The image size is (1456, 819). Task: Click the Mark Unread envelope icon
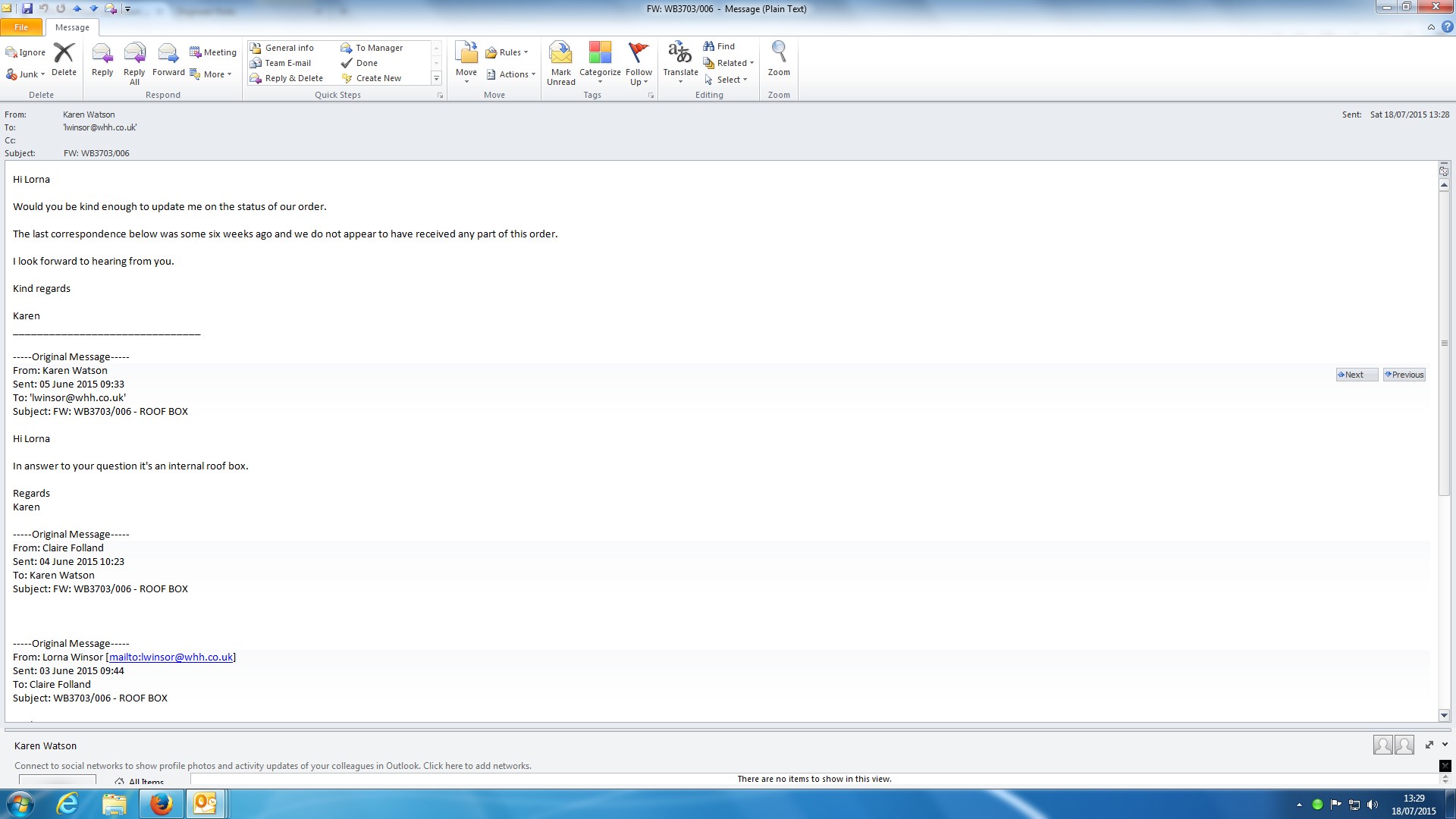pyautogui.click(x=560, y=55)
